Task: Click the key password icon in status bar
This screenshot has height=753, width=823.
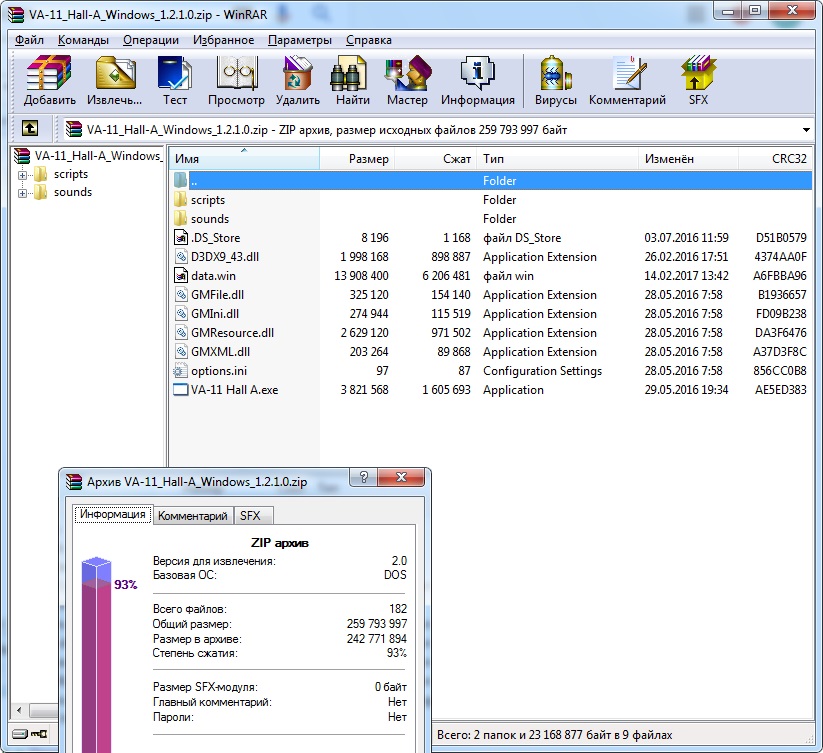Action: 39,734
